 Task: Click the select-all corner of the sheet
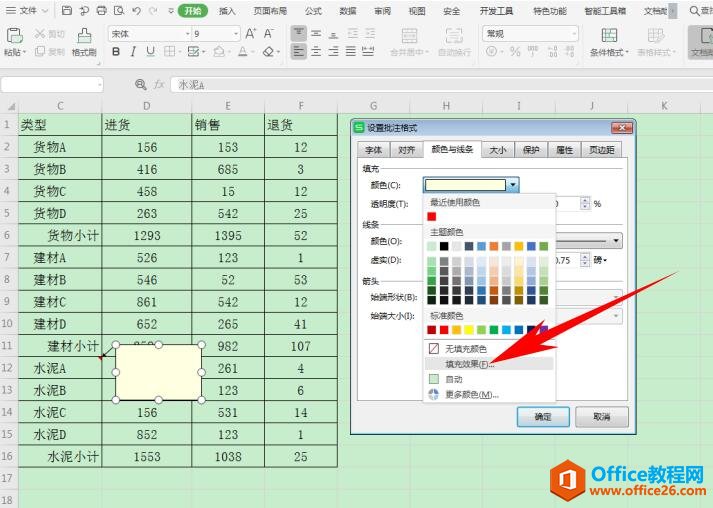pyautogui.click(x=10, y=106)
